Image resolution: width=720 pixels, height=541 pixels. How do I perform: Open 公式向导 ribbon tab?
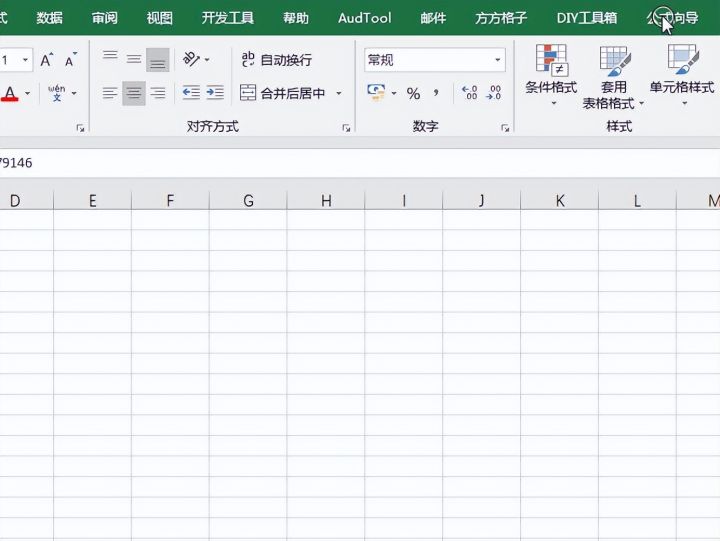672,18
